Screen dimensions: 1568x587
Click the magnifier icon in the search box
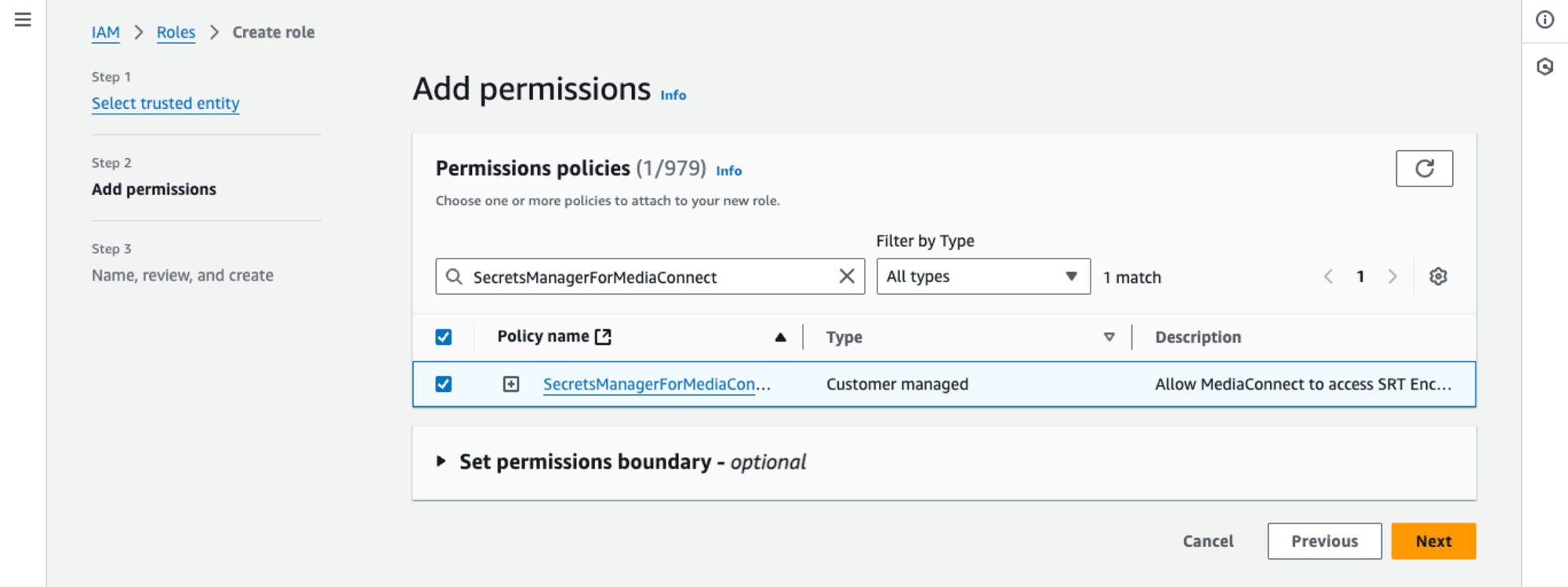(x=454, y=277)
